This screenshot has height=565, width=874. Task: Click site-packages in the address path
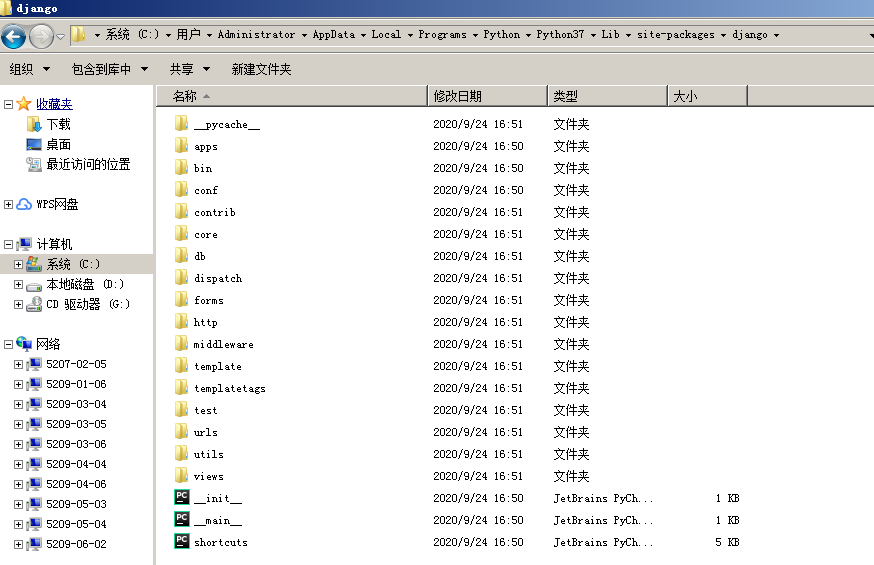pyautogui.click(x=676, y=35)
